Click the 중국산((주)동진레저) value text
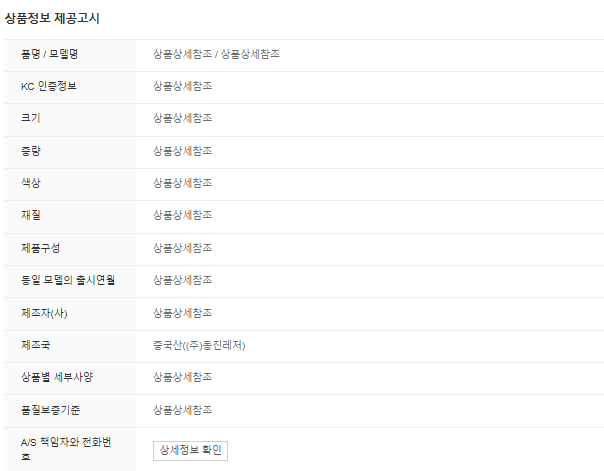604x471 pixels. point(199,345)
